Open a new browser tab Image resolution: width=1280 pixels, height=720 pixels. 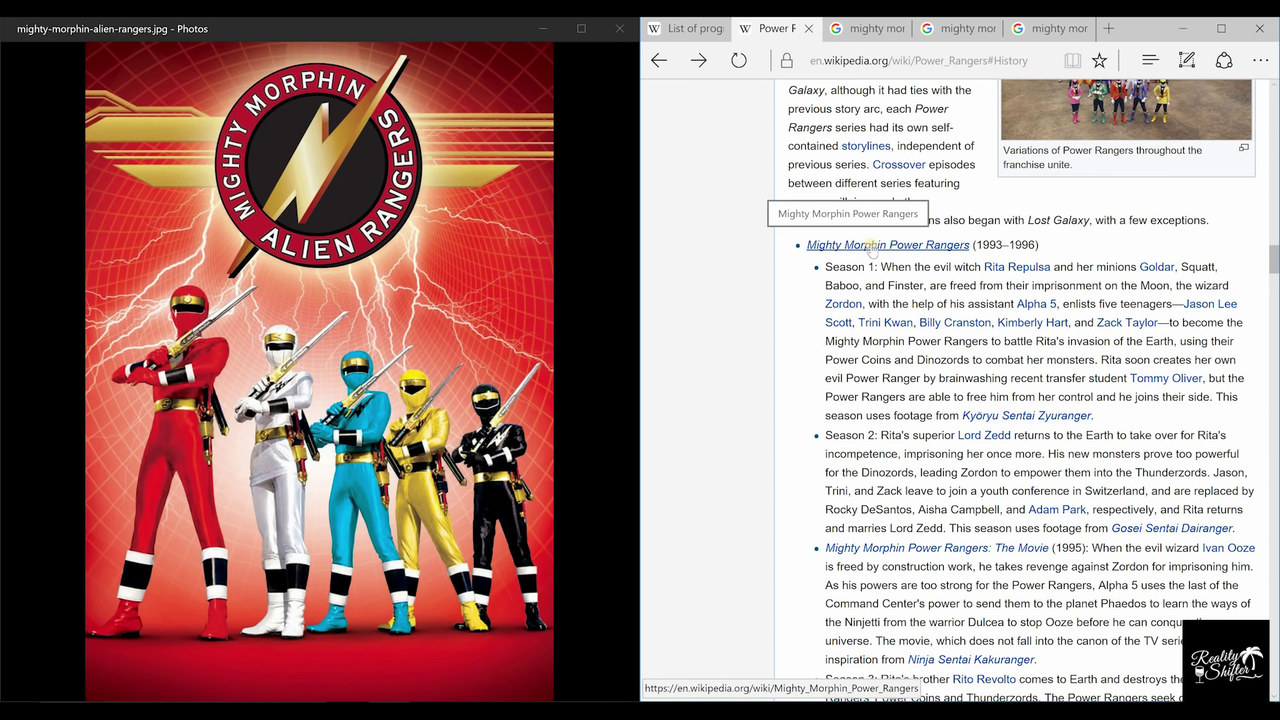(x=1108, y=28)
